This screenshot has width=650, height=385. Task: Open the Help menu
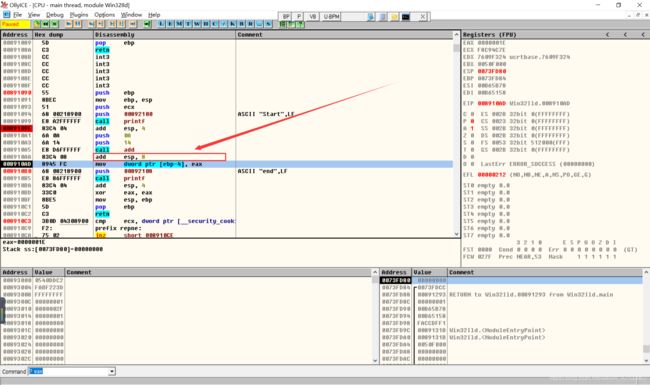tap(154, 15)
